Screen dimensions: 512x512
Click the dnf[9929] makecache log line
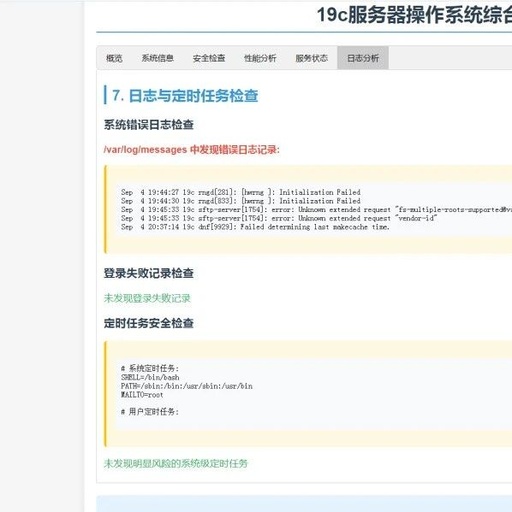coord(255,227)
